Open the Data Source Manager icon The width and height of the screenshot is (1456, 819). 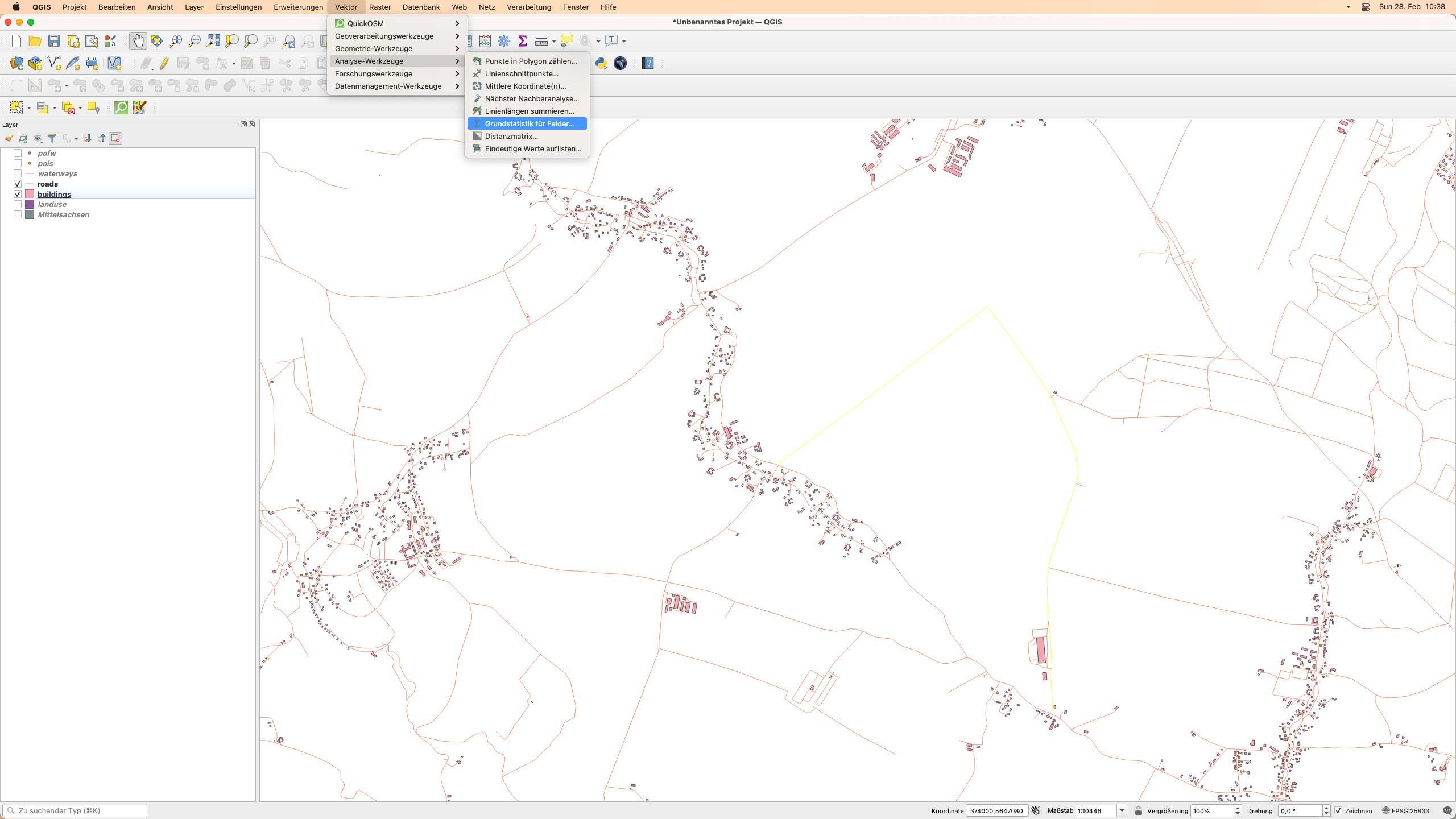coord(16,63)
